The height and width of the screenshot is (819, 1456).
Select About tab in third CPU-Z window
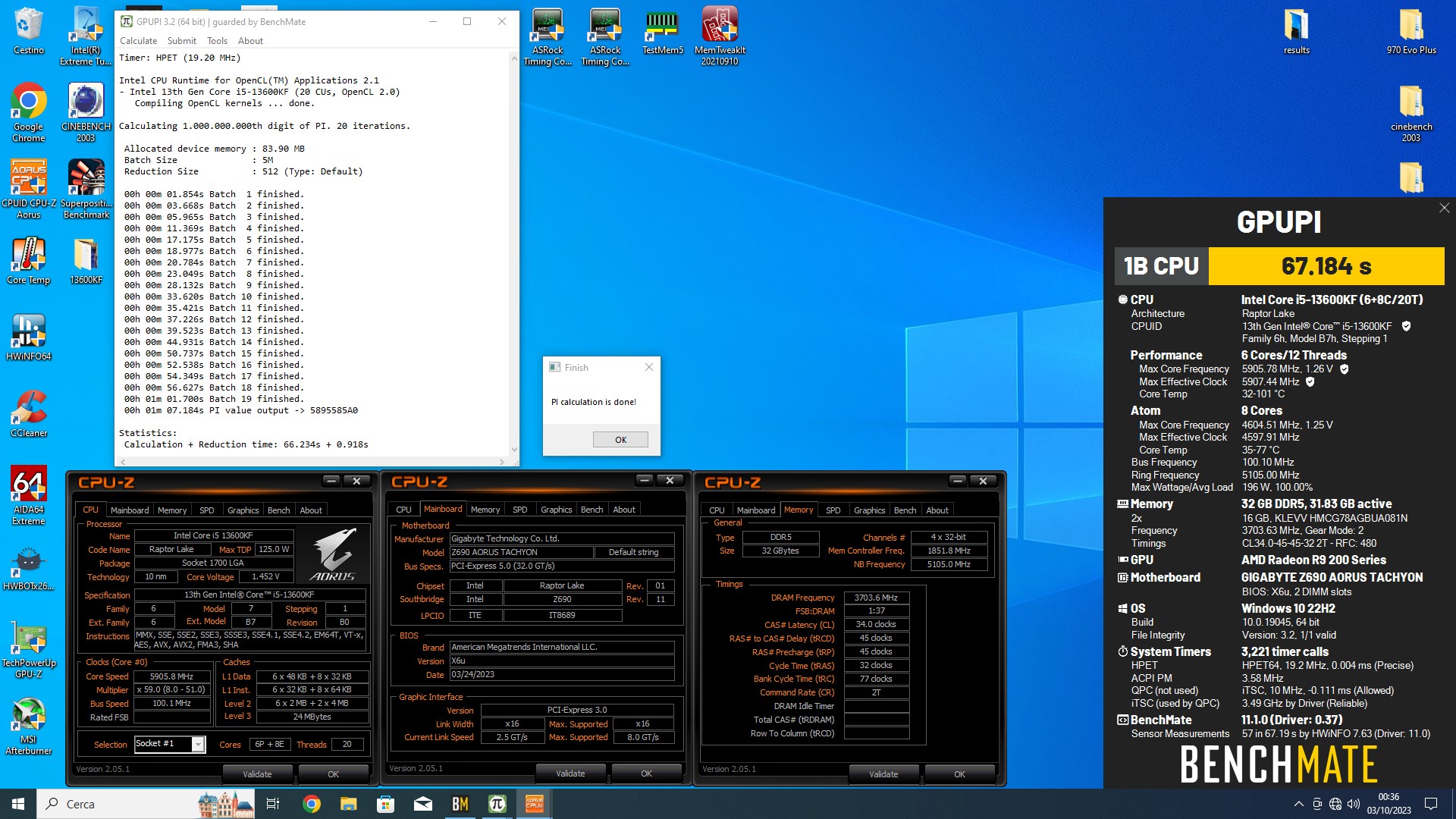tap(937, 510)
